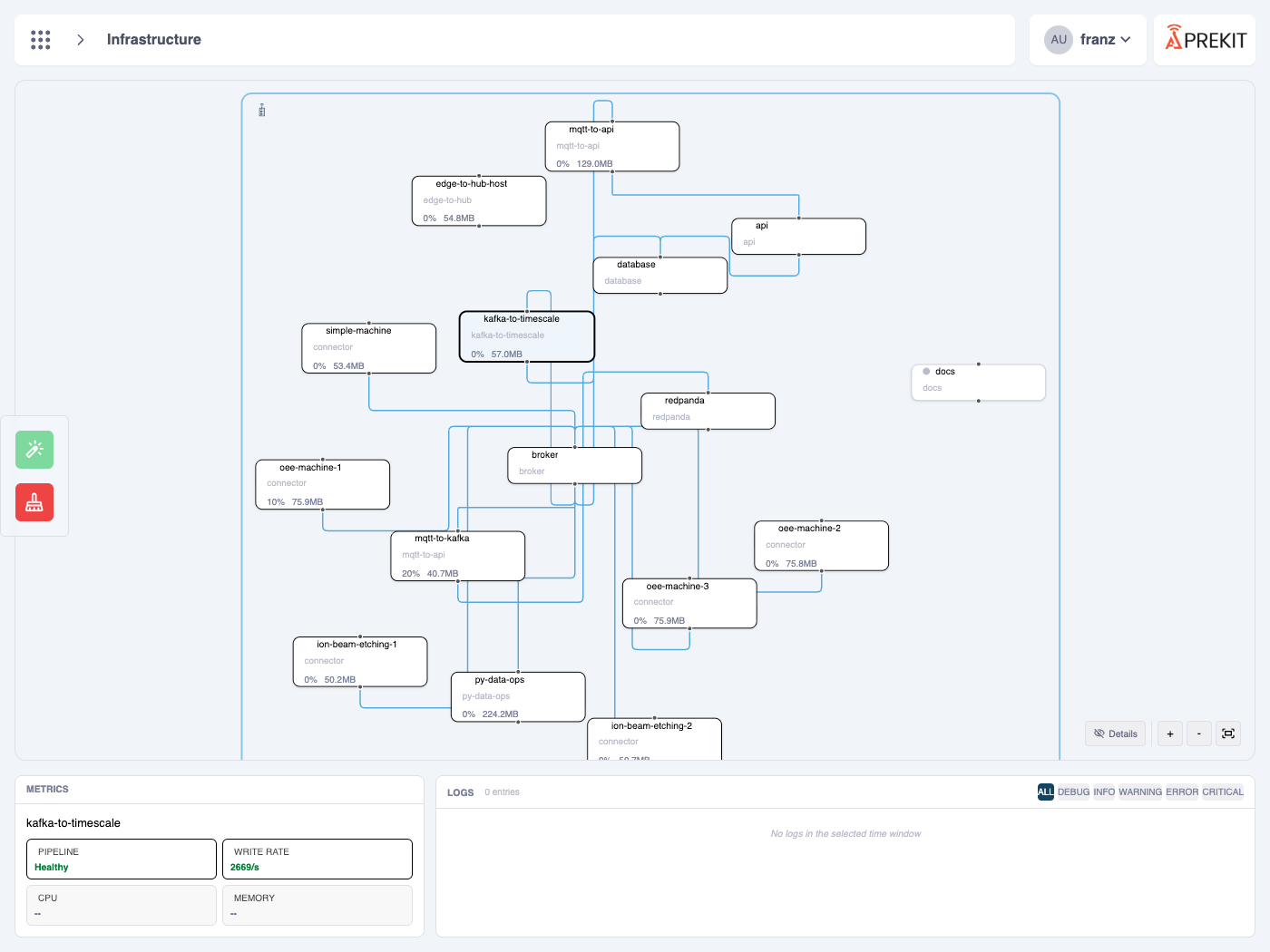Filter logs by INFO level
Screen dimensions: 1270x952
pos(1104,792)
